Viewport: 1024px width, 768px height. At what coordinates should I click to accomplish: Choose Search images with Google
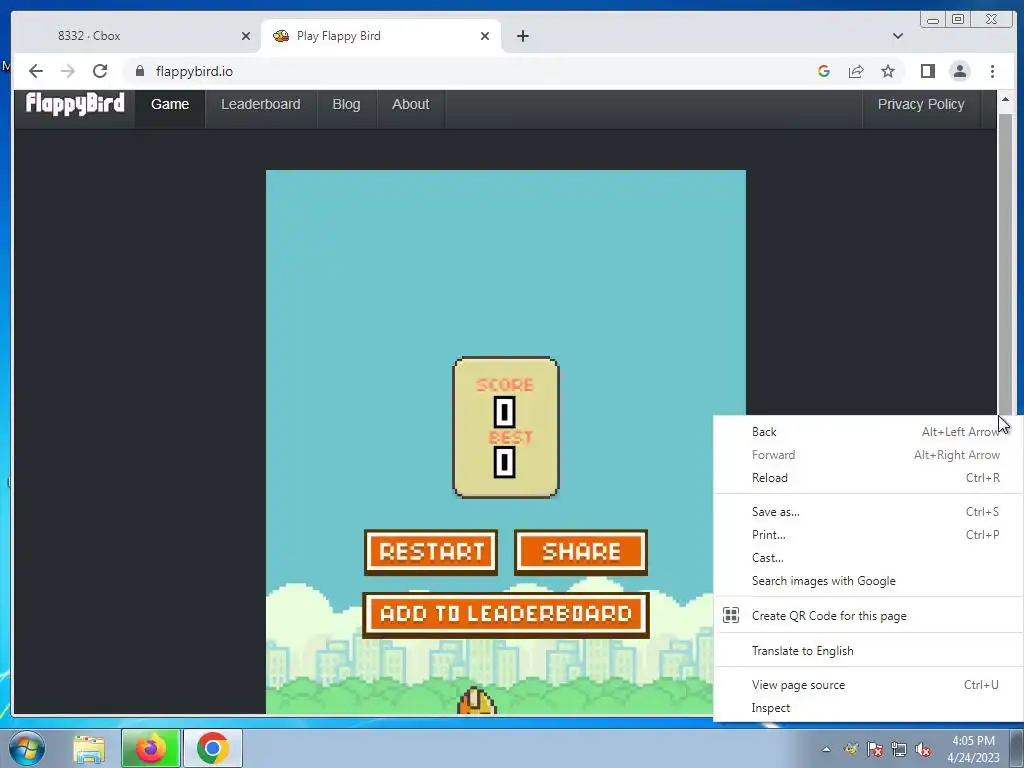pos(869,581)
